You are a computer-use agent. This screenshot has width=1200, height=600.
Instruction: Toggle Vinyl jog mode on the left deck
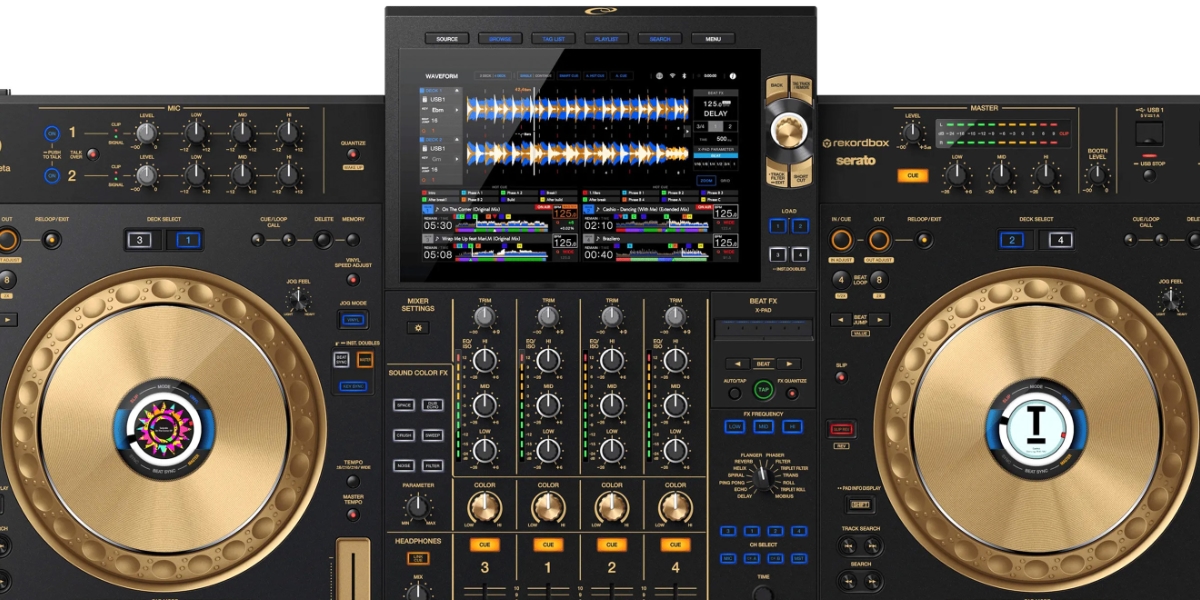[354, 318]
